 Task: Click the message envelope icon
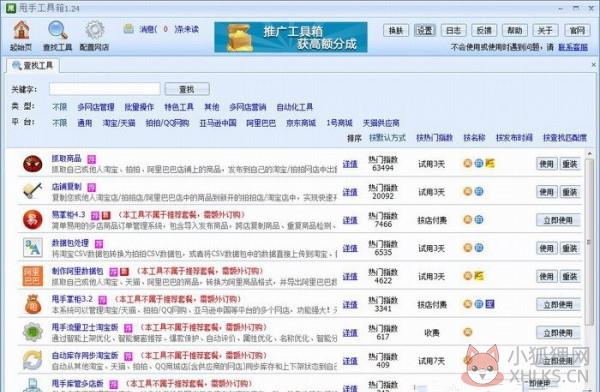point(129,29)
